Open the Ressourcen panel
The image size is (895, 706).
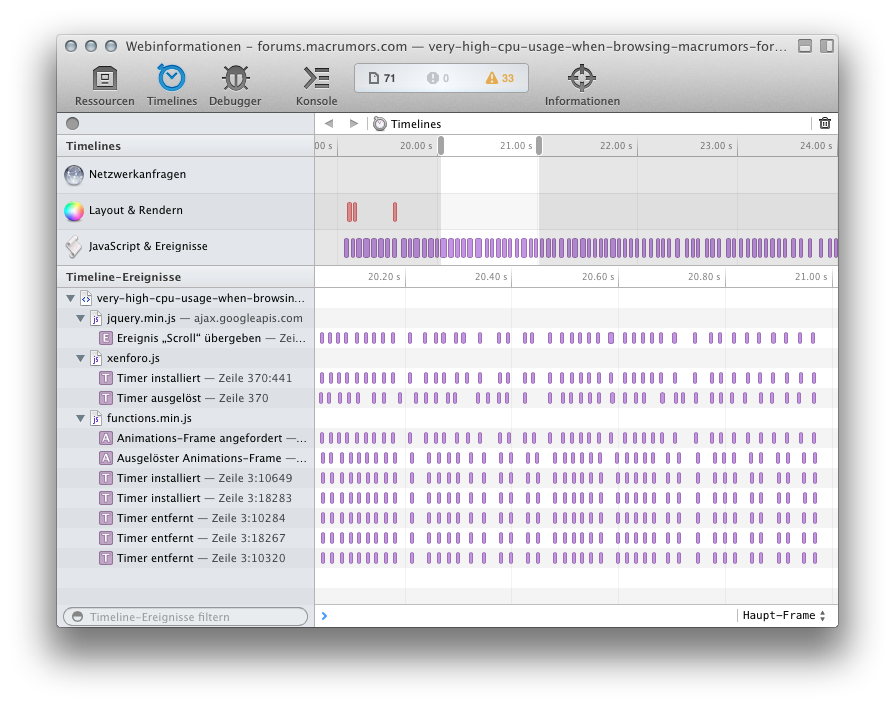click(104, 86)
